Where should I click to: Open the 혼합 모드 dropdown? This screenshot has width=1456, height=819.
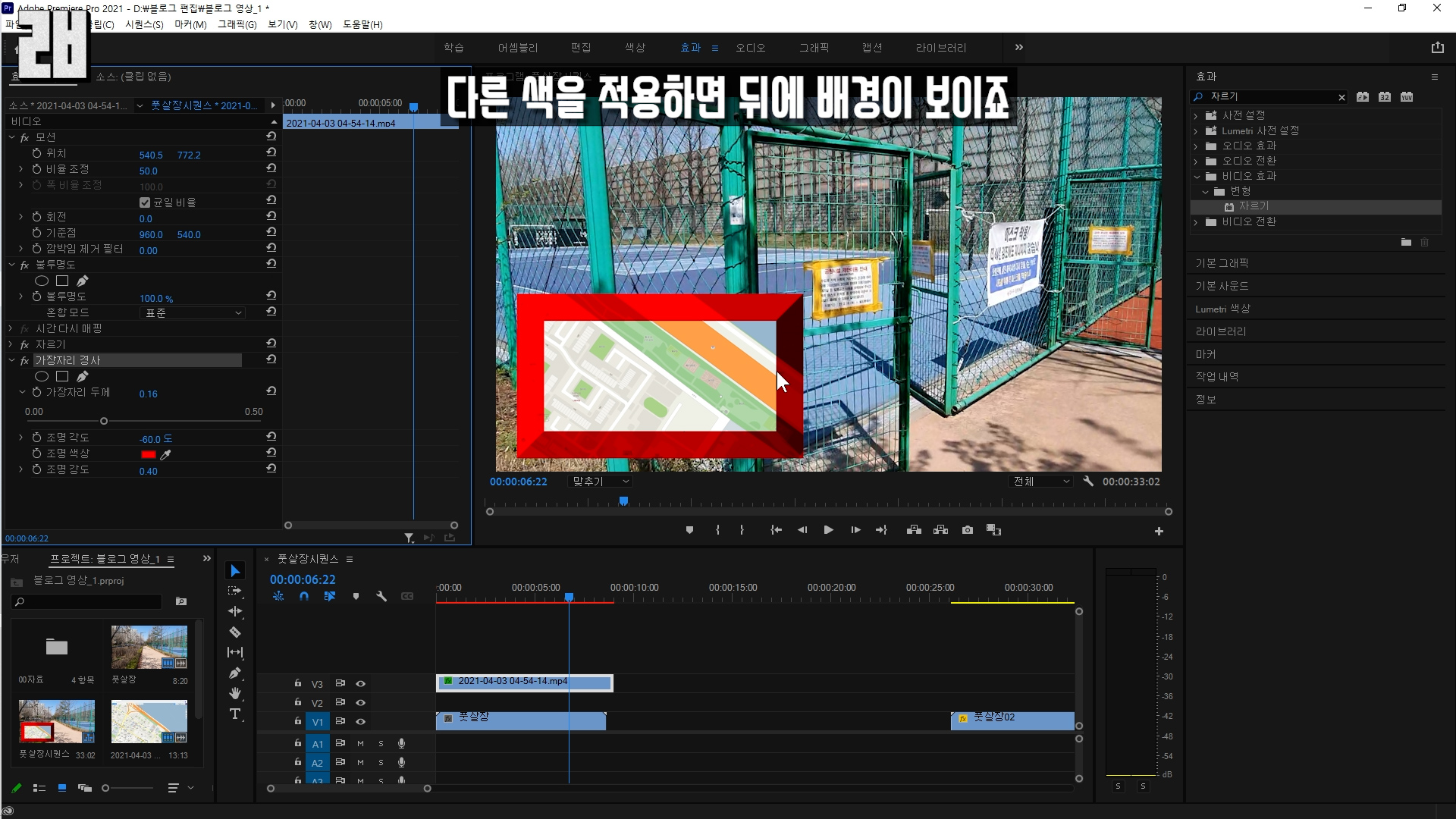click(193, 313)
